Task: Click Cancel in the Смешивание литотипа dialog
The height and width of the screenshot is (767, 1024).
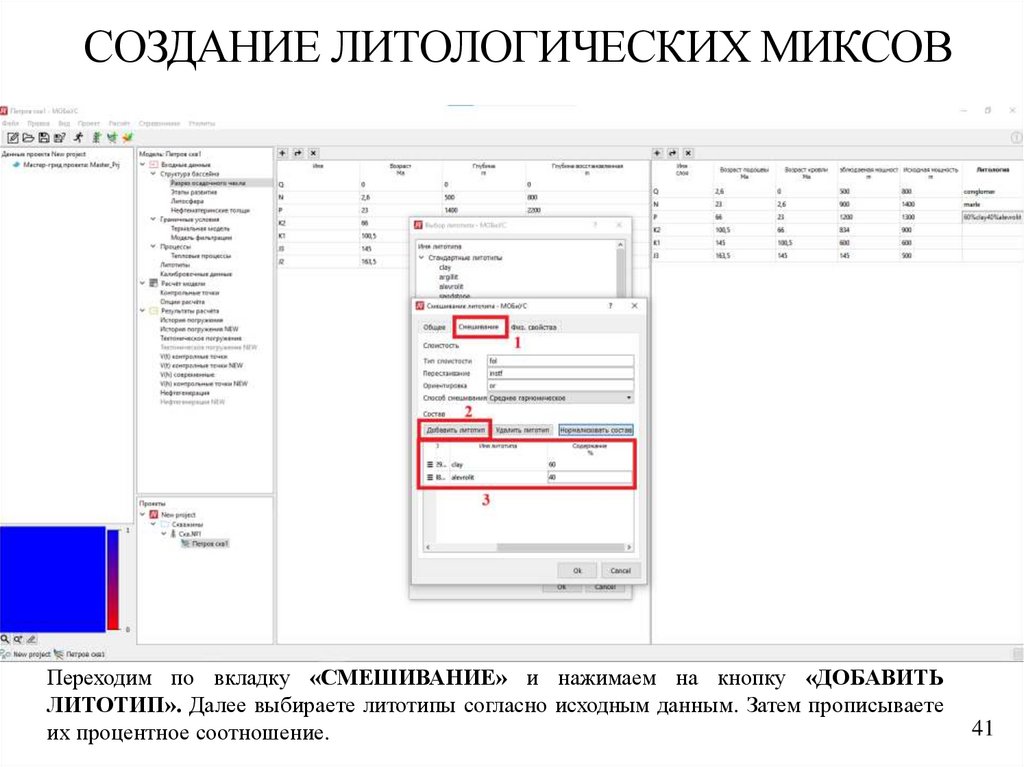Action: point(620,570)
